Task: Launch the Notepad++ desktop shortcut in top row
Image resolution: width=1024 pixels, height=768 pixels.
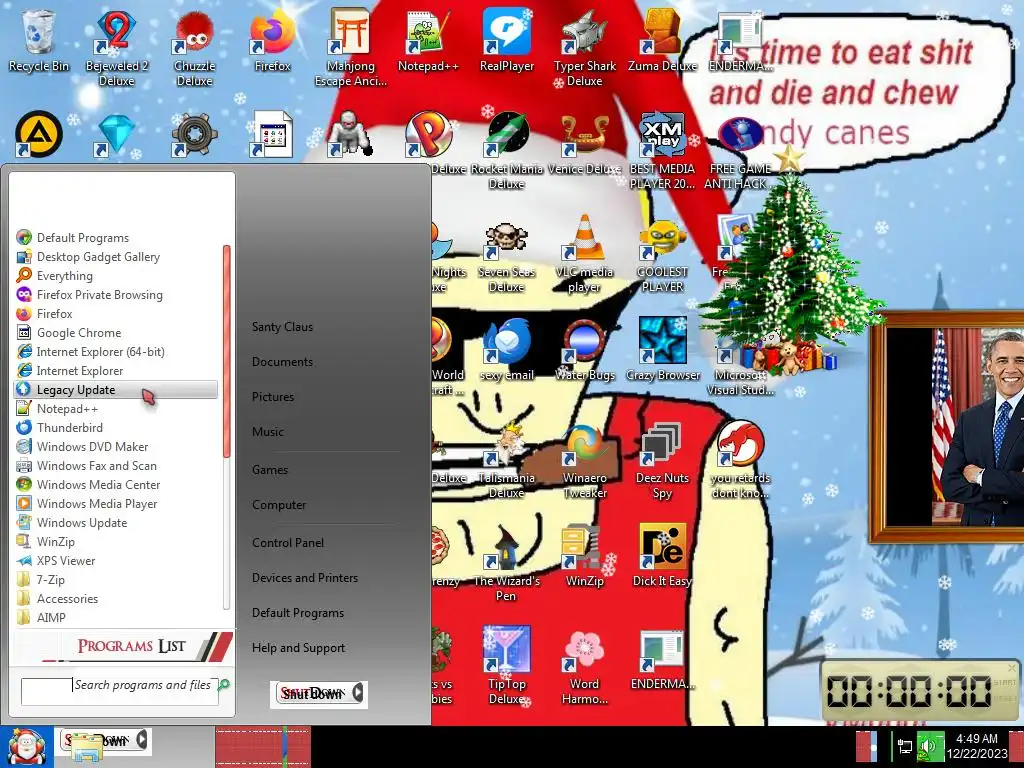Action: [x=428, y=40]
